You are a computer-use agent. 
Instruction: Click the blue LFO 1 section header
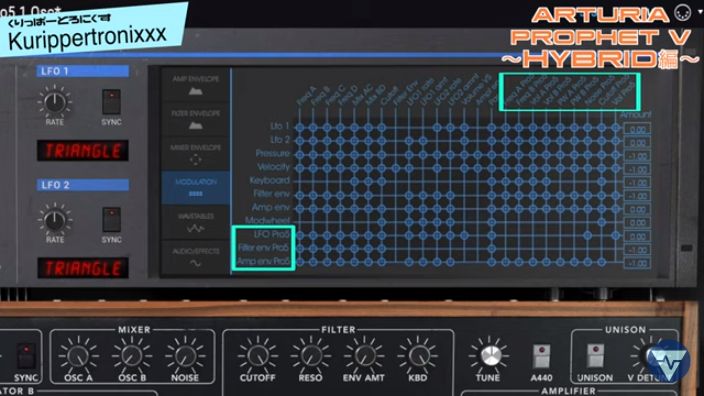[x=83, y=71]
